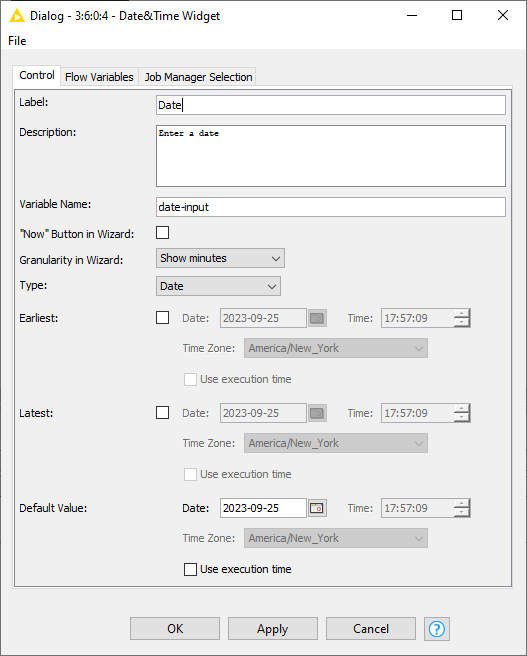Viewport: 527px width, 656px height.
Task: Click the help question mark button
Action: 437,628
